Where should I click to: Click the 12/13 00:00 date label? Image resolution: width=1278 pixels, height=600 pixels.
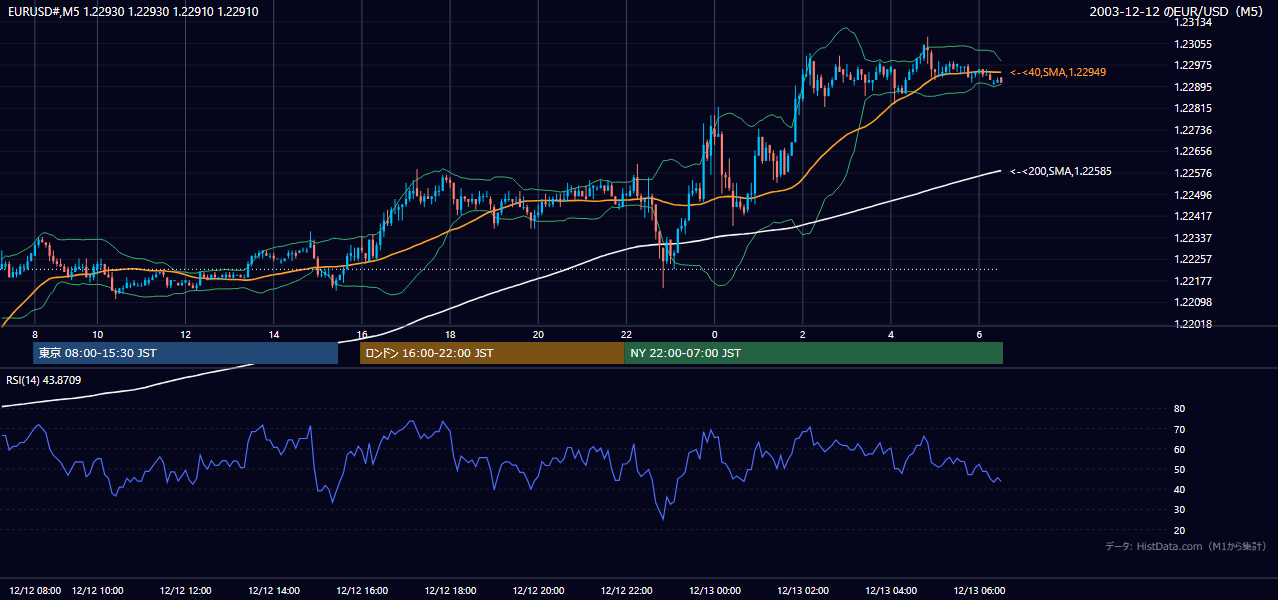[714, 590]
